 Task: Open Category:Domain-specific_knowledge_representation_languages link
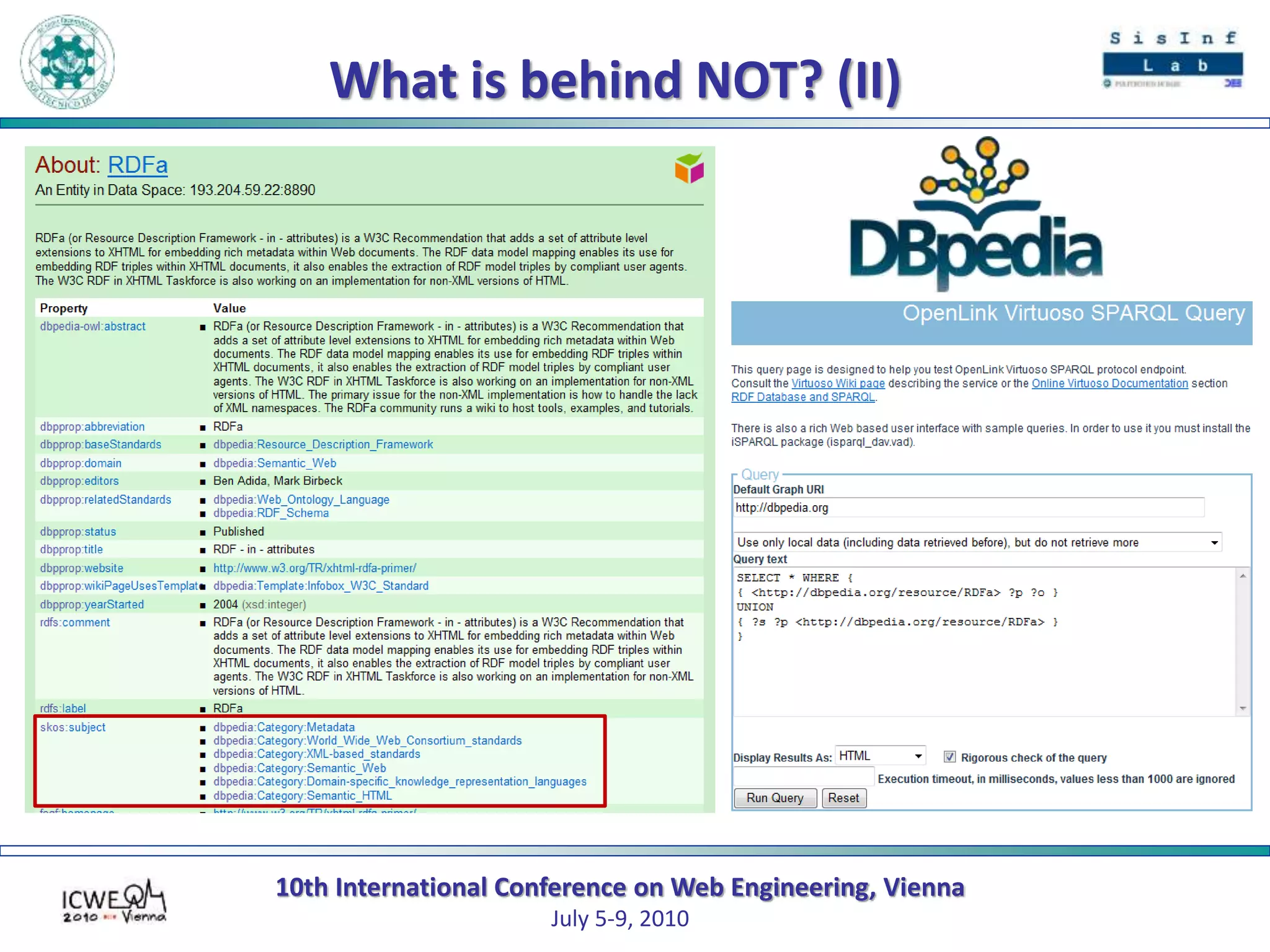click(x=400, y=782)
